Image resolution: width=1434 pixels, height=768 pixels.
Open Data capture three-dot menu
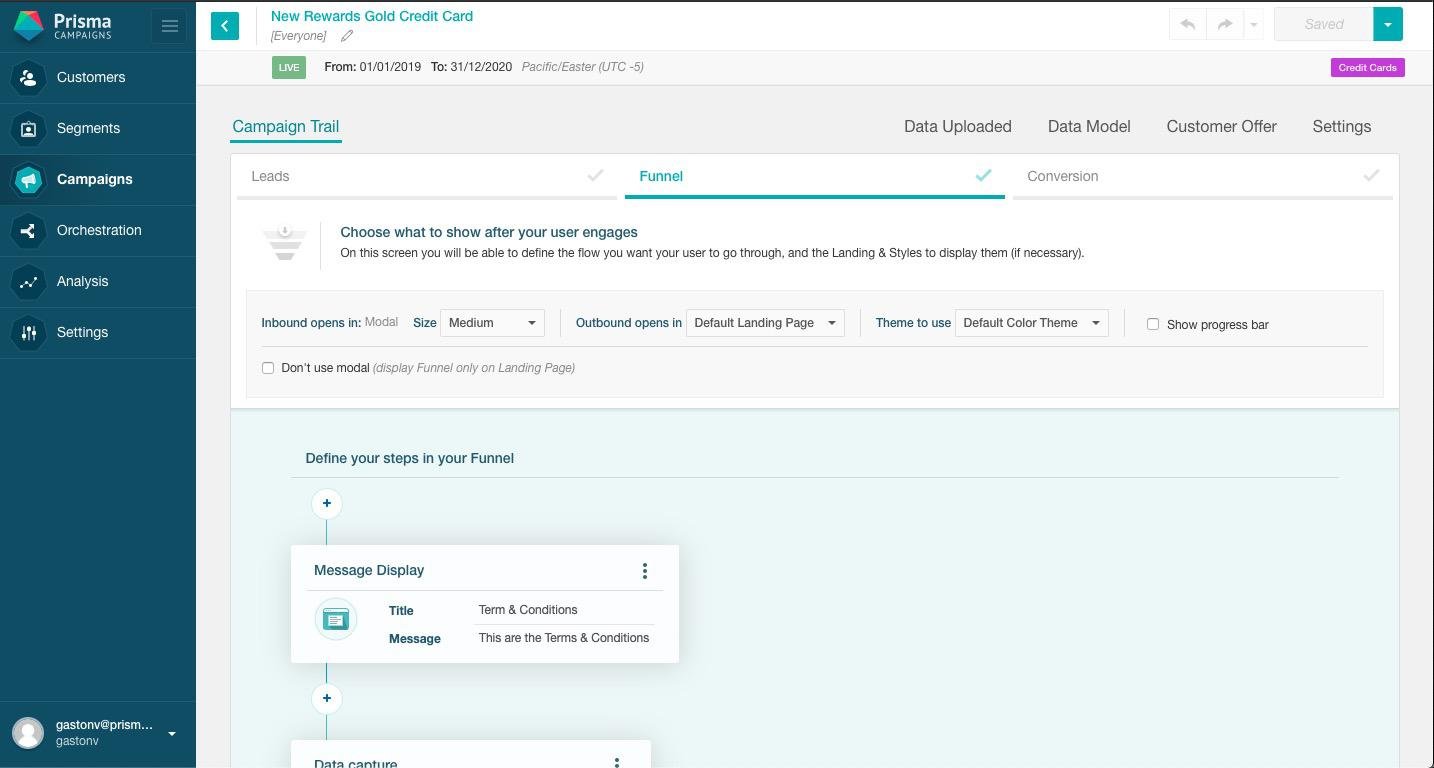coord(617,763)
